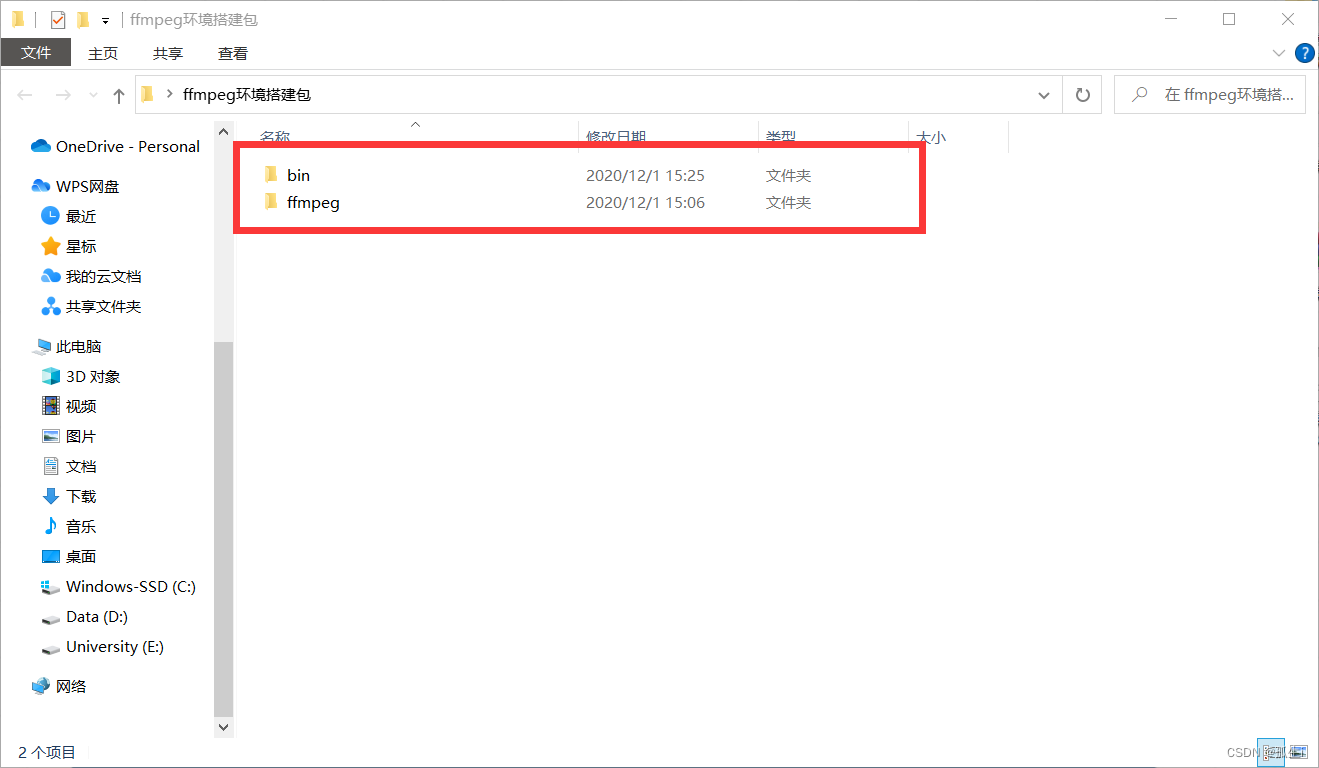Viewport: 1319px width, 768px height.
Task: Click the Help question mark icon
Action: [x=1304, y=53]
